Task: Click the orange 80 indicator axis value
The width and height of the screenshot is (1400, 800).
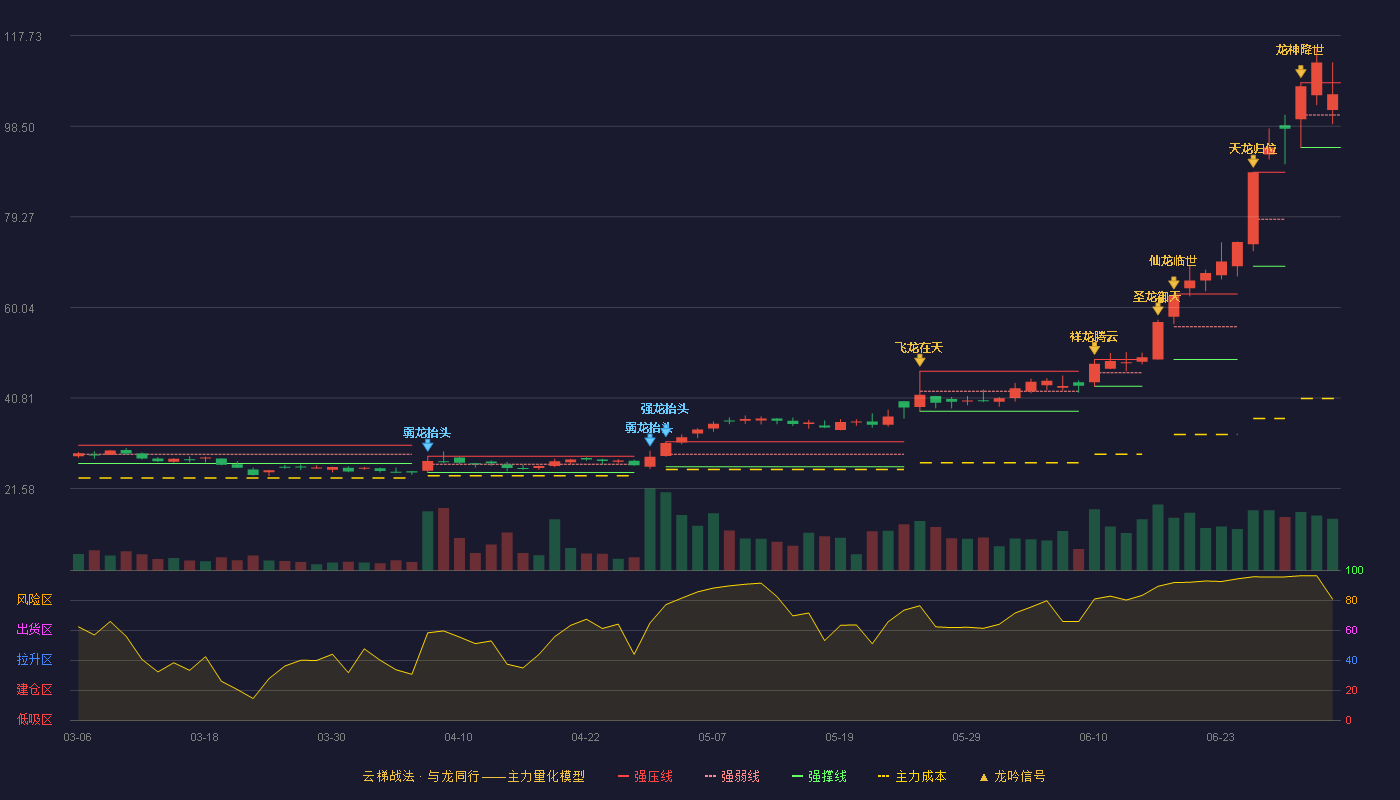Action: click(x=1351, y=601)
